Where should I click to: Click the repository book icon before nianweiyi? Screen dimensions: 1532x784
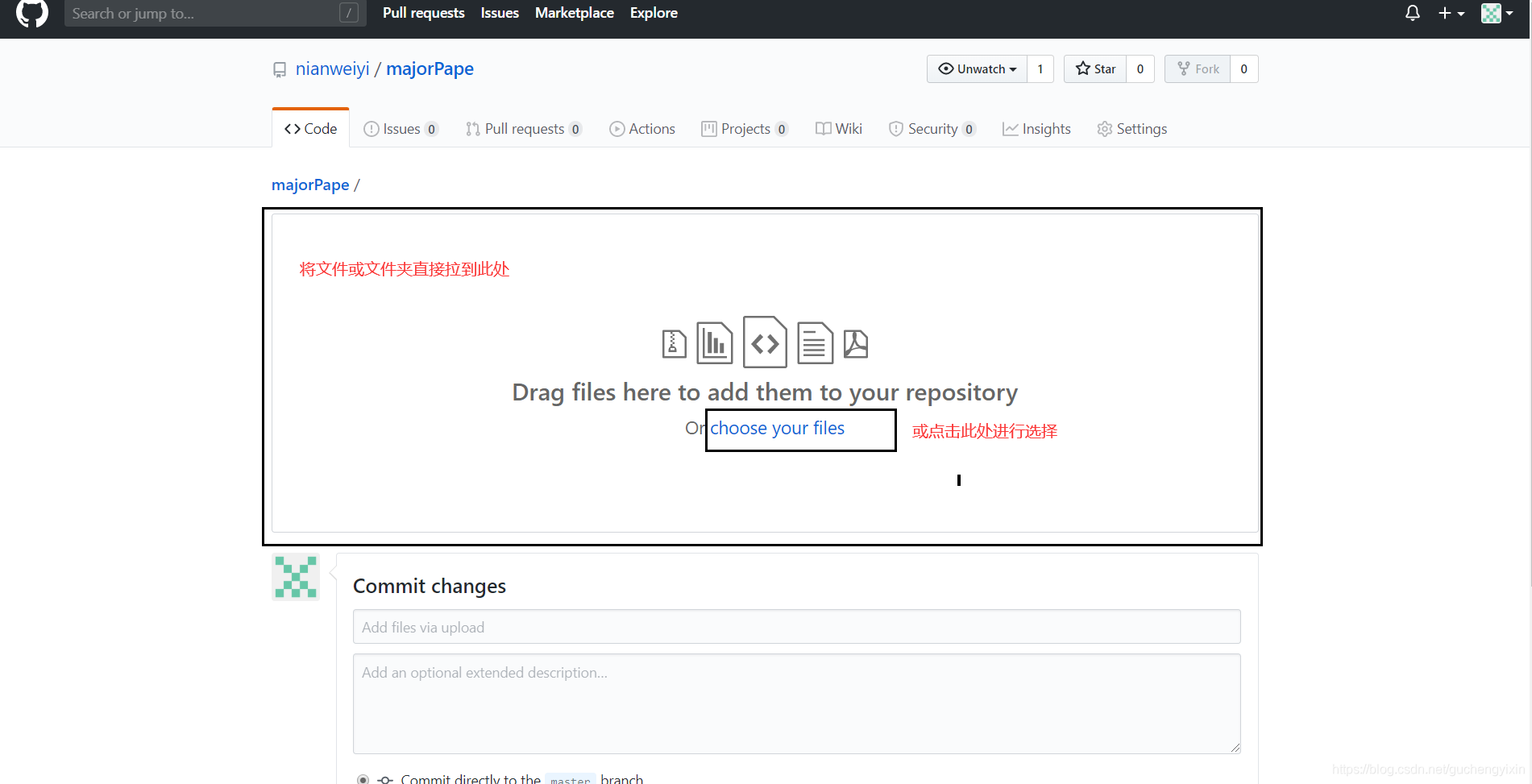280,70
